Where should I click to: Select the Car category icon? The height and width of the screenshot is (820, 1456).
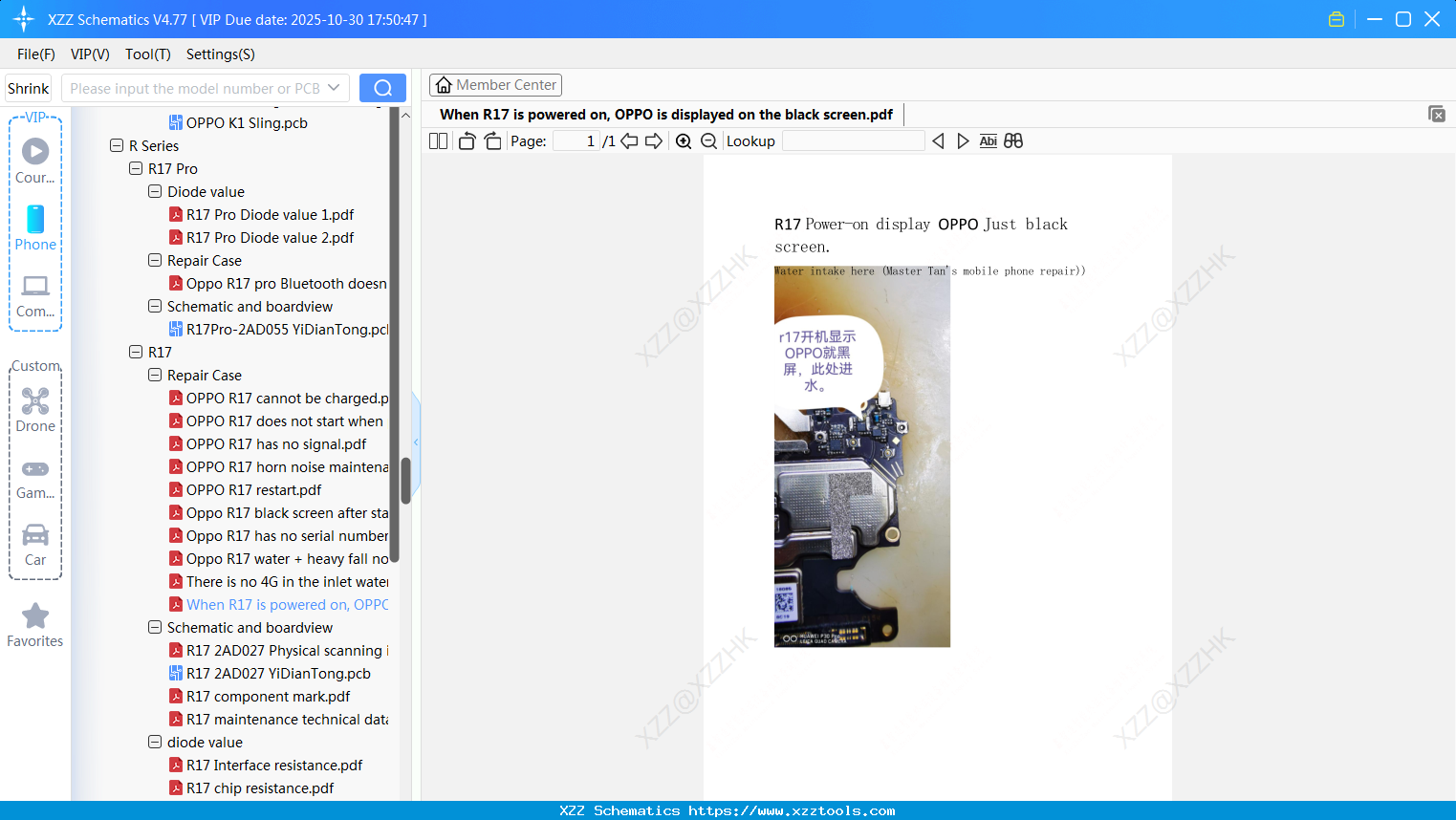[x=35, y=545]
